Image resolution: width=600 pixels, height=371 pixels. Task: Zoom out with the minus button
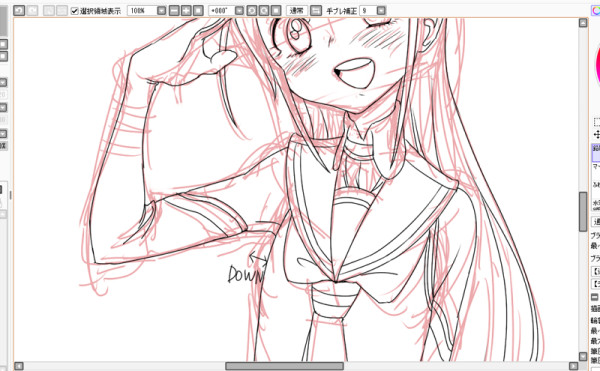(x=174, y=11)
